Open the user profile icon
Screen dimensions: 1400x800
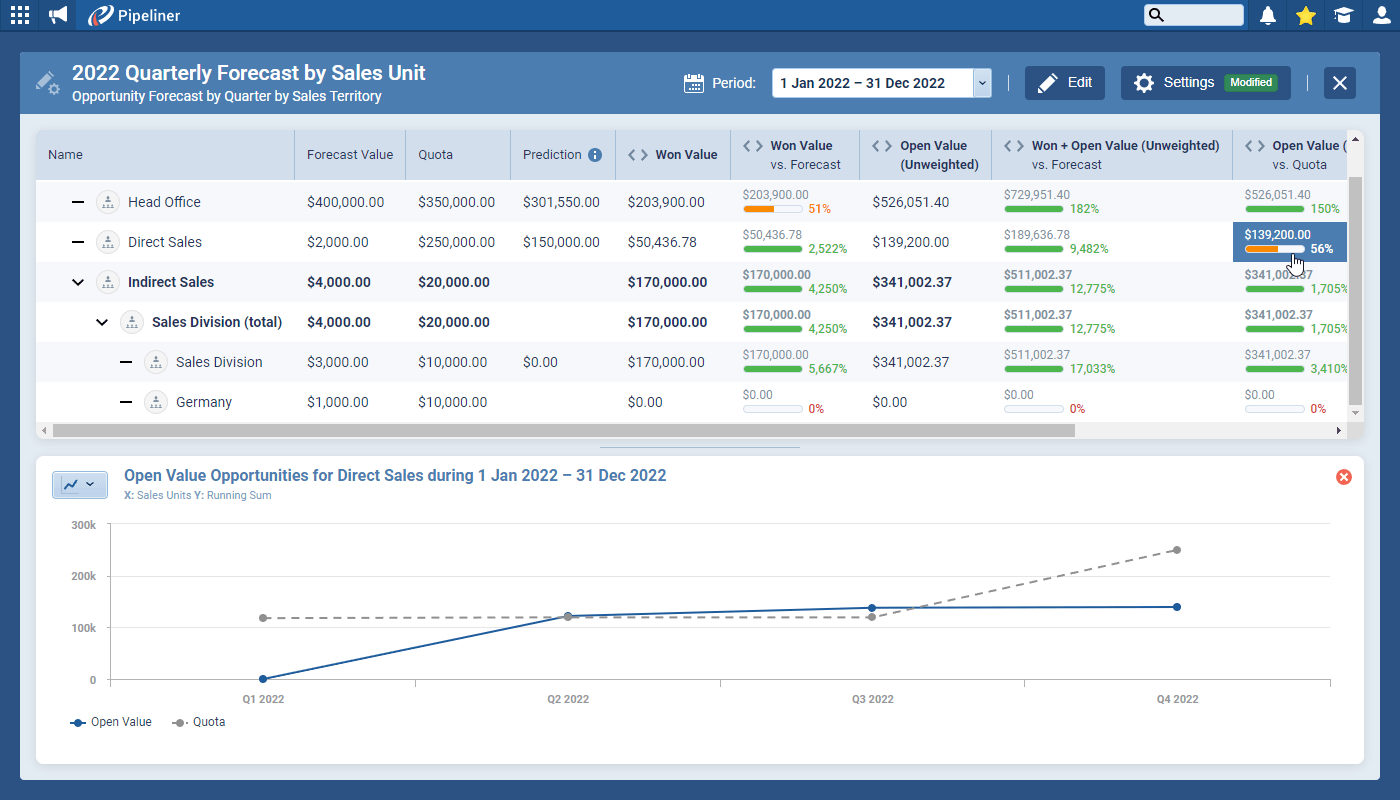click(1381, 15)
